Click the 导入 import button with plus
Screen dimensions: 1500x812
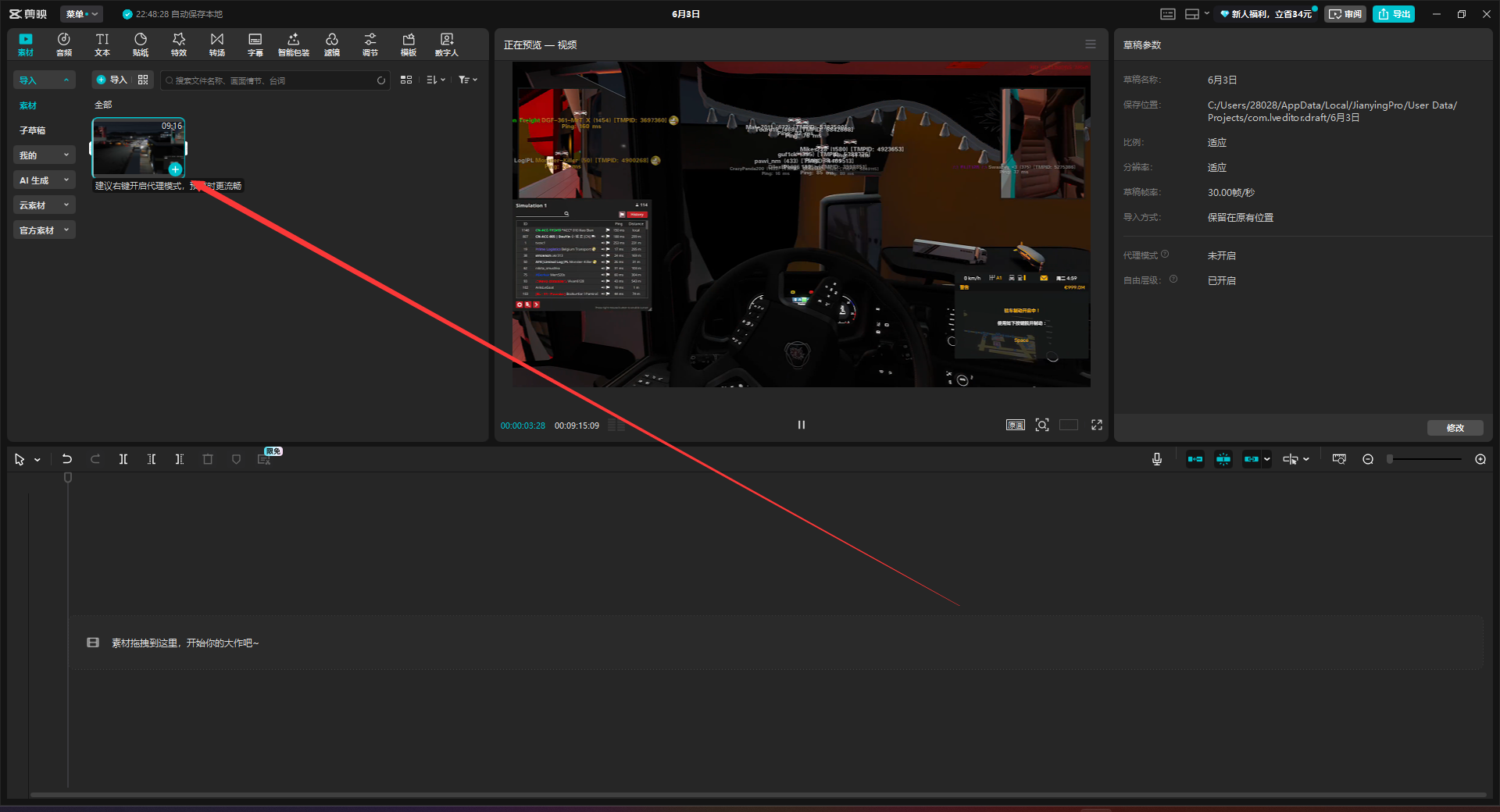[x=112, y=80]
